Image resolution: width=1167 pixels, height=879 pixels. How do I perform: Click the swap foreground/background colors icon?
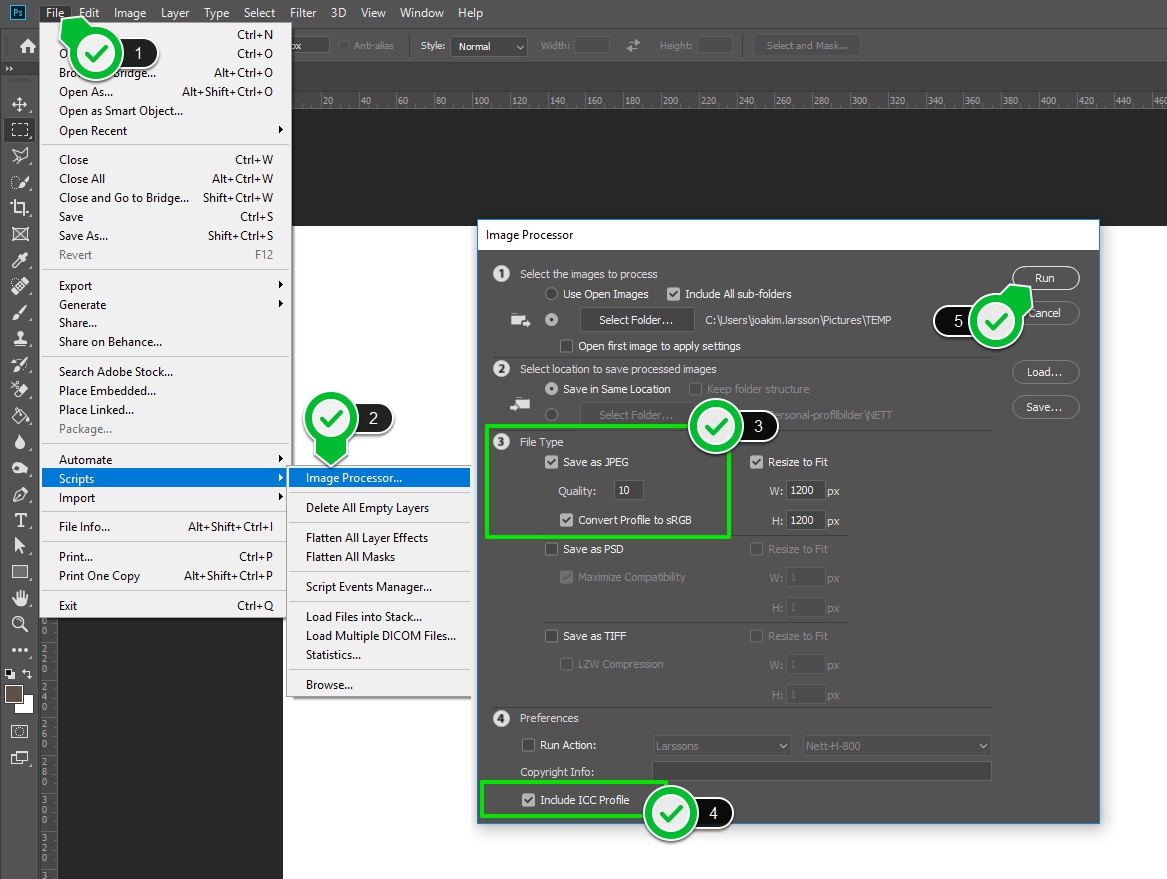pyautogui.click(x=28, y=674)
